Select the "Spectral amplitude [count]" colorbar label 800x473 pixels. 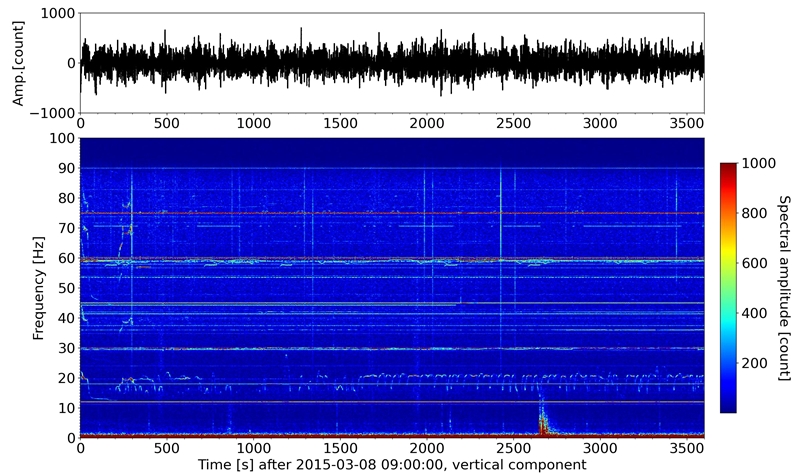coord(784,288)
